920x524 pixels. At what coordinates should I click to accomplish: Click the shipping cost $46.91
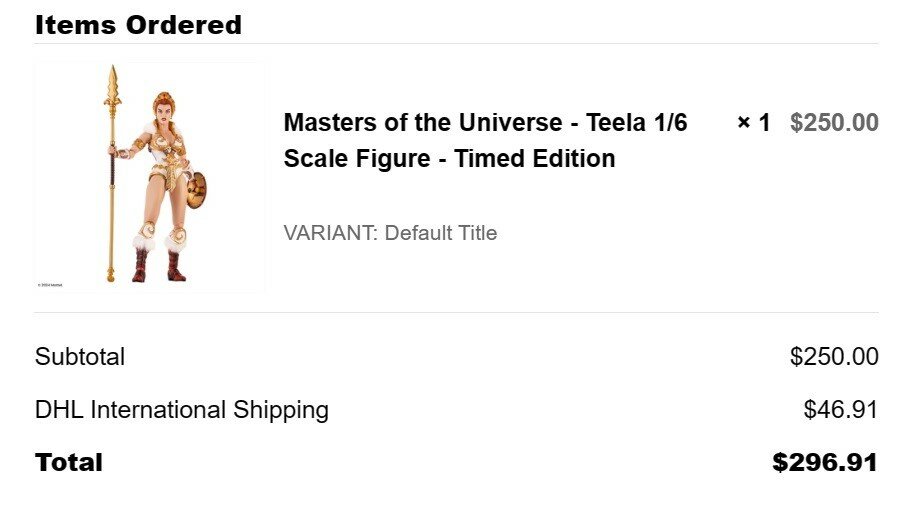[841, 410]
